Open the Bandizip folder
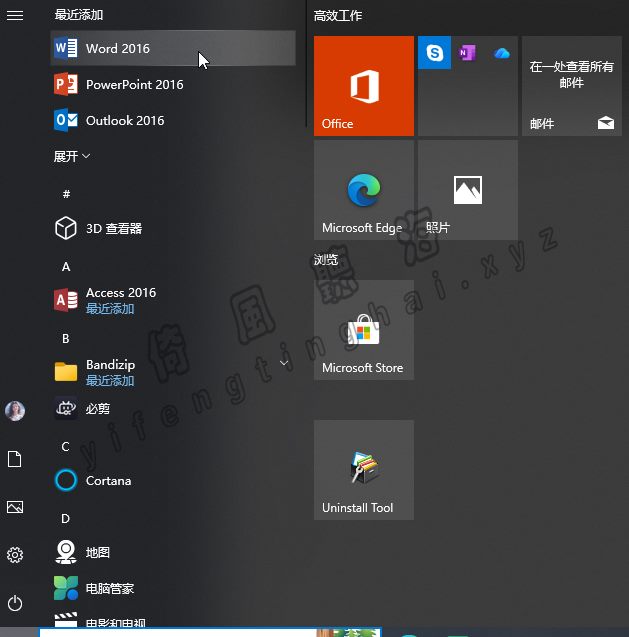This screenshot has width=629, height=637. click(x=173, y=372)
